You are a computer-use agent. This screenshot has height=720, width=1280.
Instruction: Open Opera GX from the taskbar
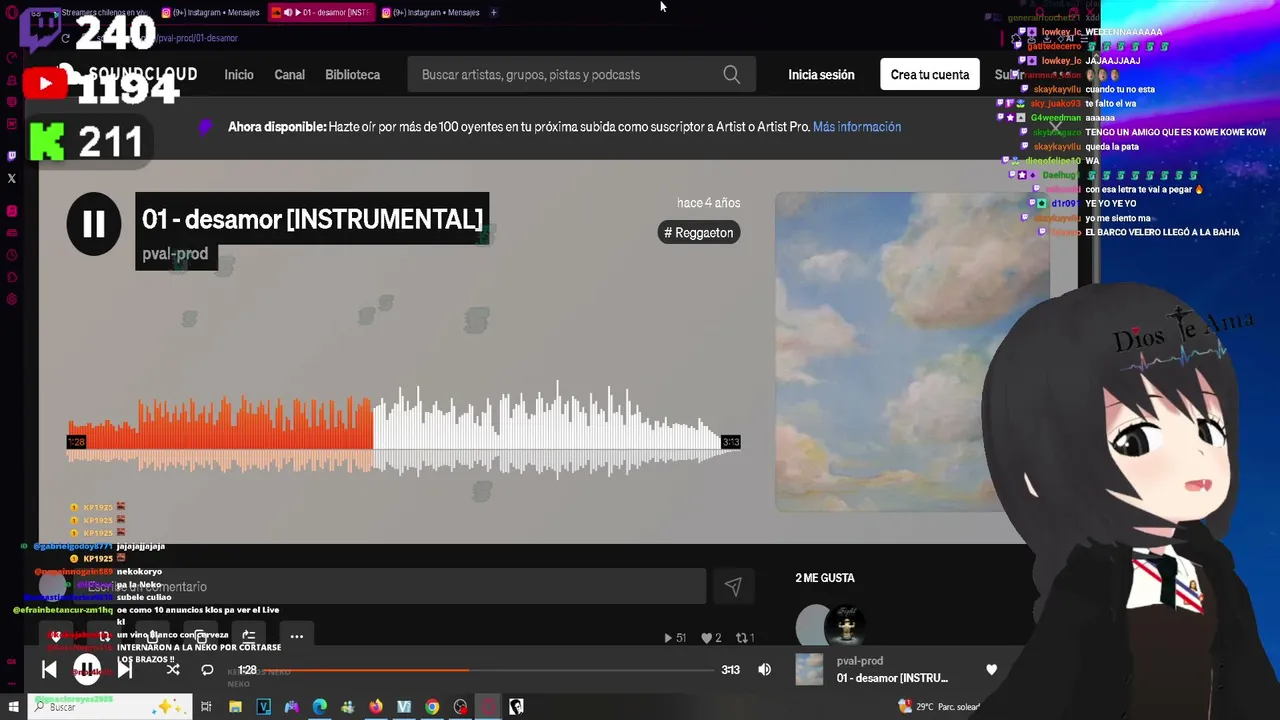tap(488, 707)
